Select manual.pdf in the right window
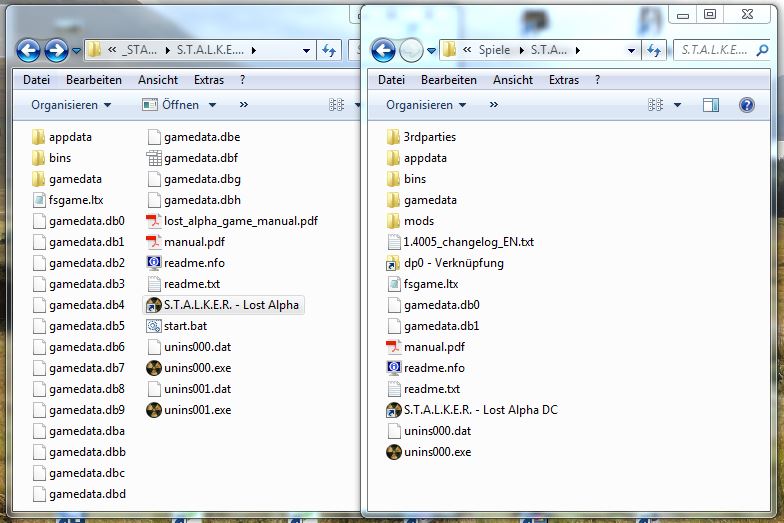Viewport: 784px width, 523px height. point(425,347)
